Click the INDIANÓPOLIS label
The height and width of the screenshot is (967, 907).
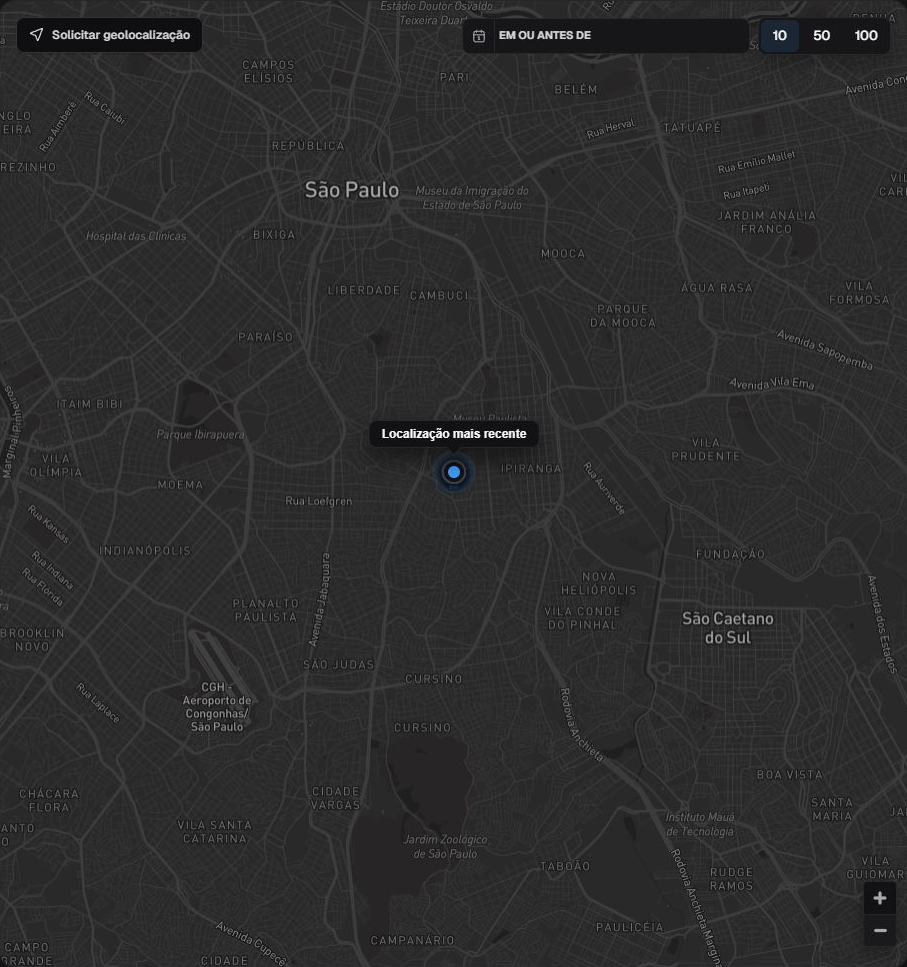click(145, 551)
